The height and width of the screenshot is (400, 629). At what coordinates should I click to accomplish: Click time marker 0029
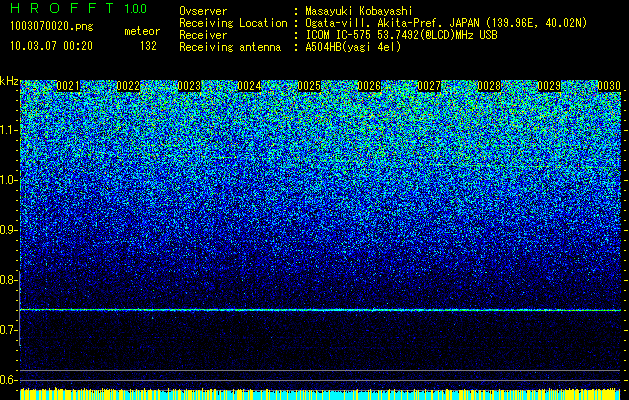pos(549,86)
